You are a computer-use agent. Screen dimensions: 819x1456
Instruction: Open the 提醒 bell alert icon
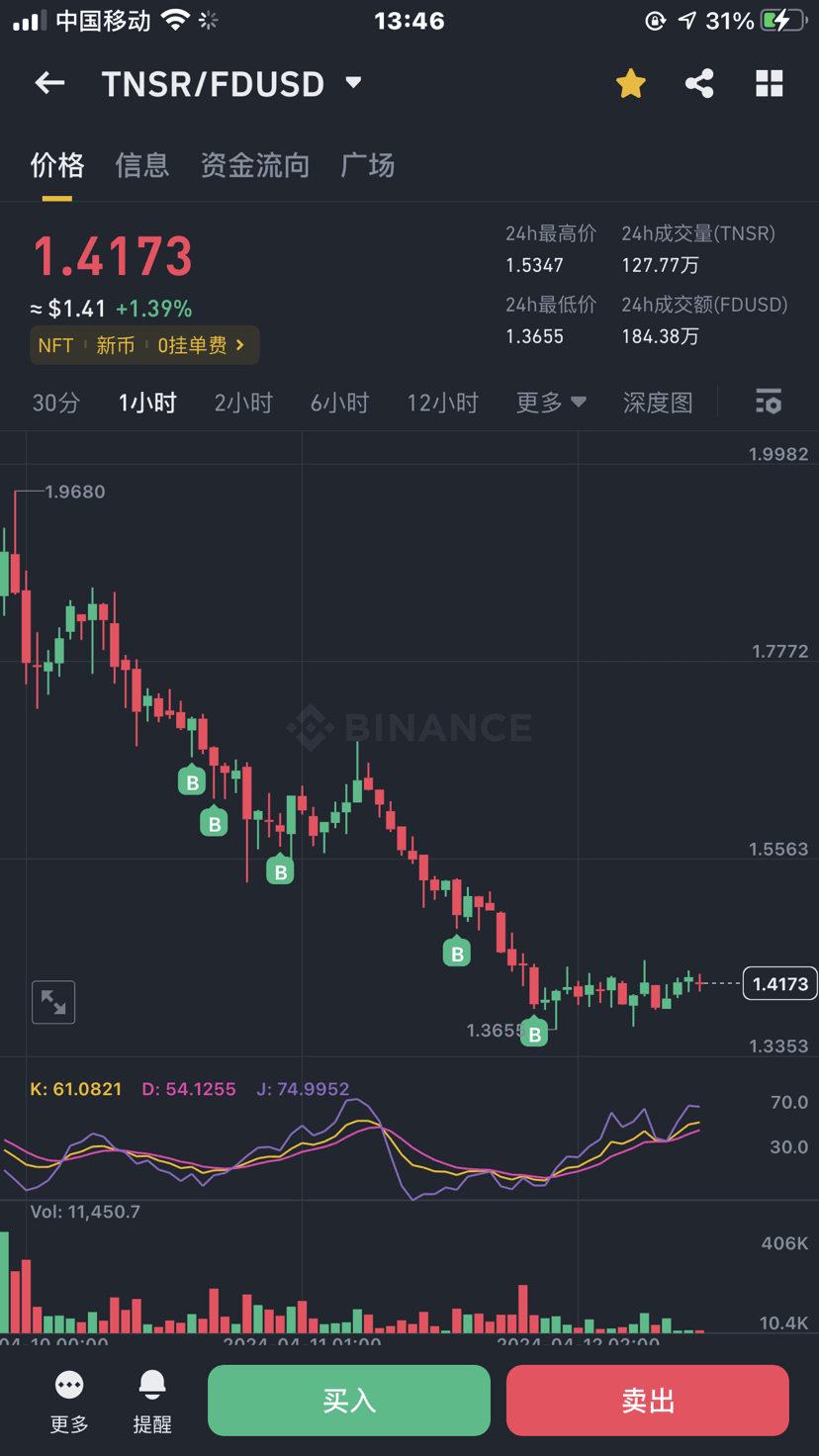point(152,1385)
